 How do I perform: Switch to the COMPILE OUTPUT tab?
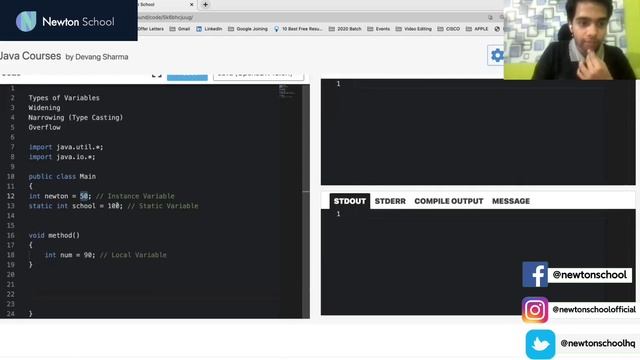[x=449, y=201]
